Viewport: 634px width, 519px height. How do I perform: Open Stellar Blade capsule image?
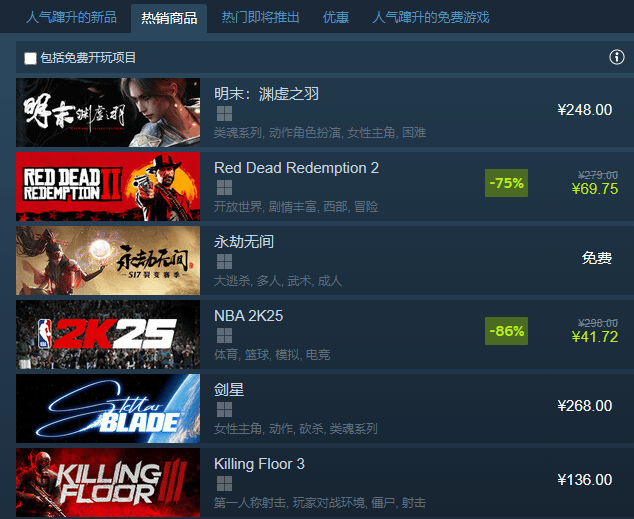pos(108,408)
